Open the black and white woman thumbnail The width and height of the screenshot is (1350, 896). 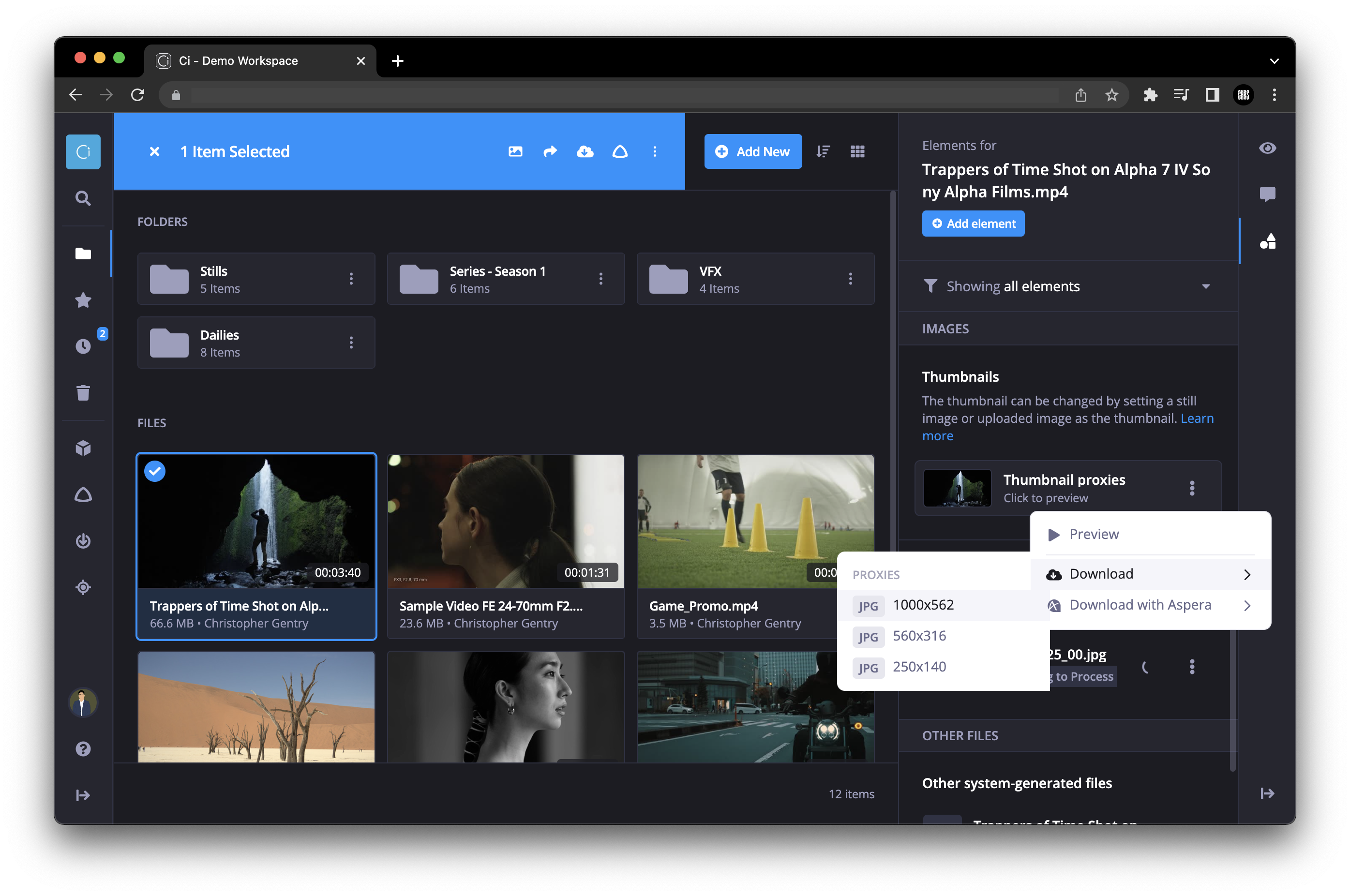(x=506, y=707)
